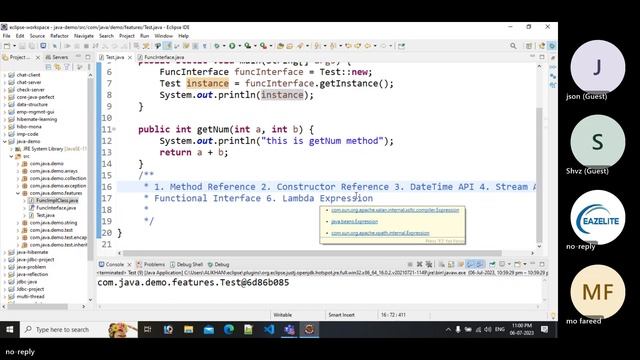Open Visual Studio Code from taskbar
Screen dimensions: 640x360
pyautogui.click(x=269, y=329)
